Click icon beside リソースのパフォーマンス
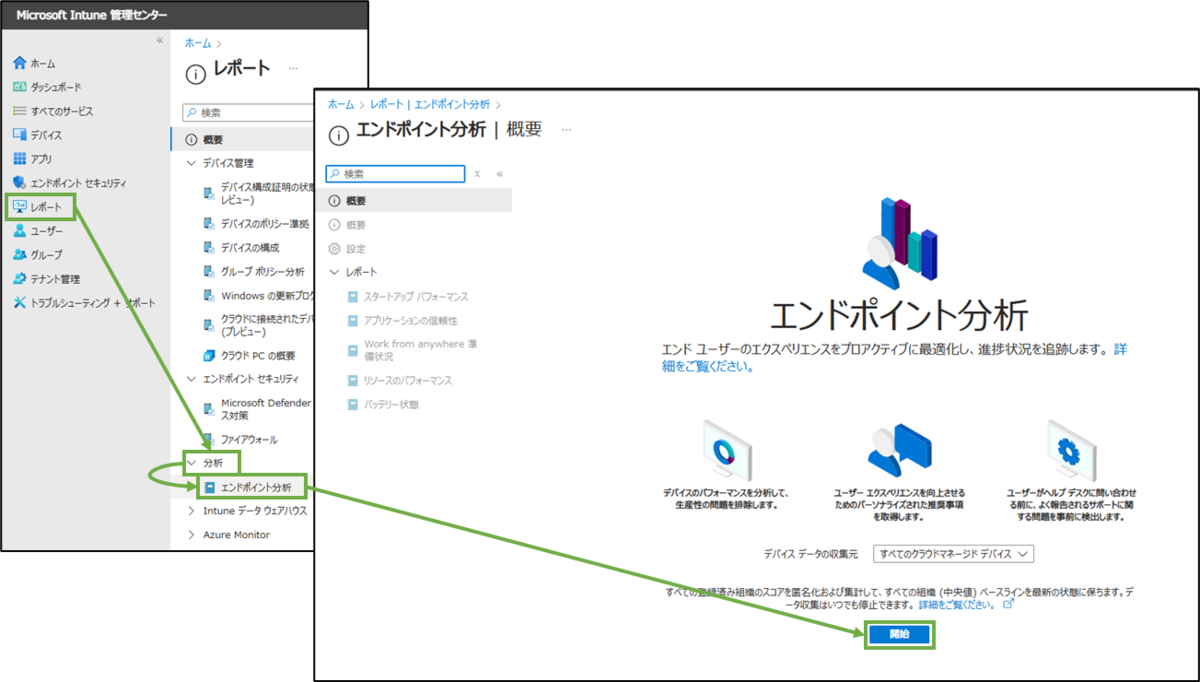This screenshot has width=1200, height=682. pyautogui.click(x=352, y=381)
